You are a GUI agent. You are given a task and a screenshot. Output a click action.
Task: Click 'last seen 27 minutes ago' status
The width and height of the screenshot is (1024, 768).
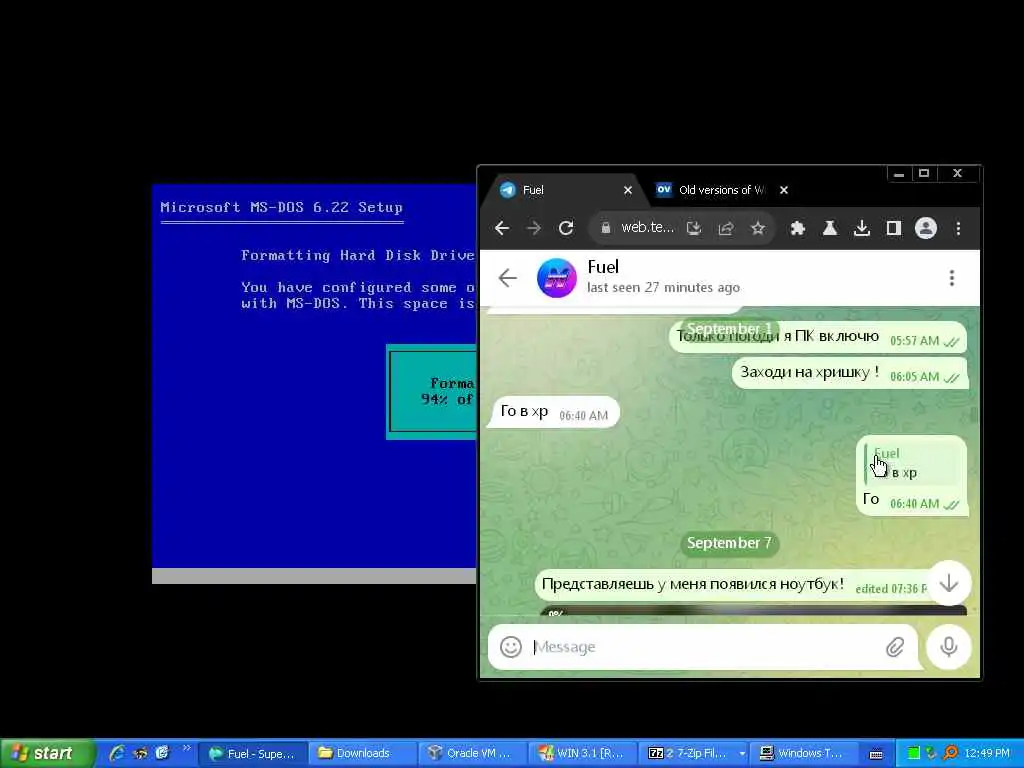click(x=663, y=287)
